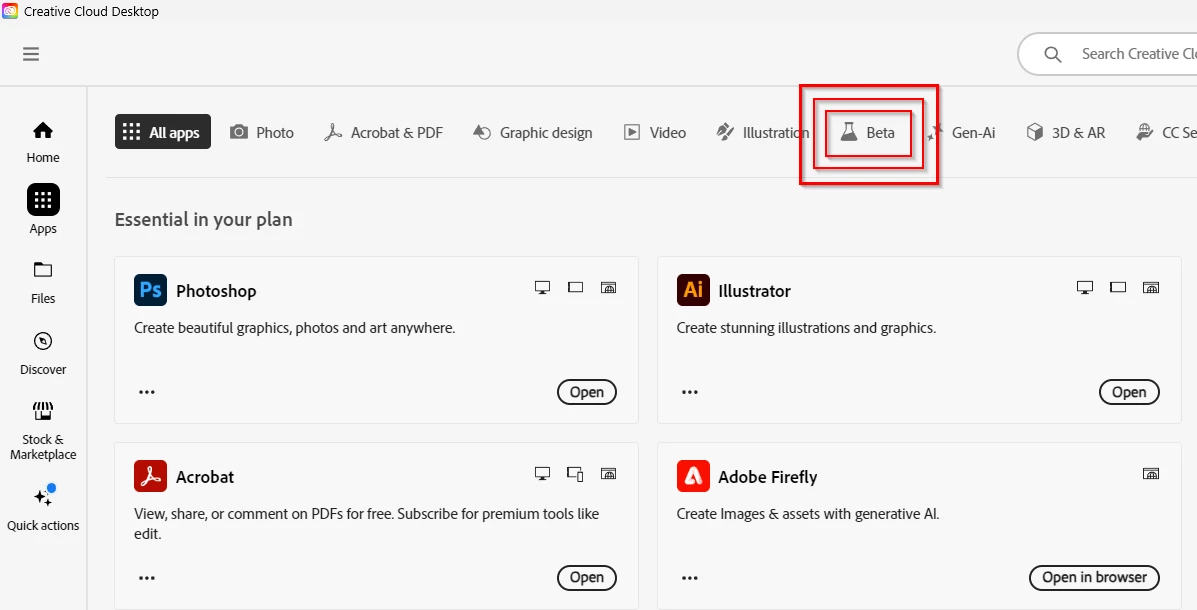Screen dimensions: 1197x610
Task: Click Acrobat's desktop platform icon
Action: (542, 474)
